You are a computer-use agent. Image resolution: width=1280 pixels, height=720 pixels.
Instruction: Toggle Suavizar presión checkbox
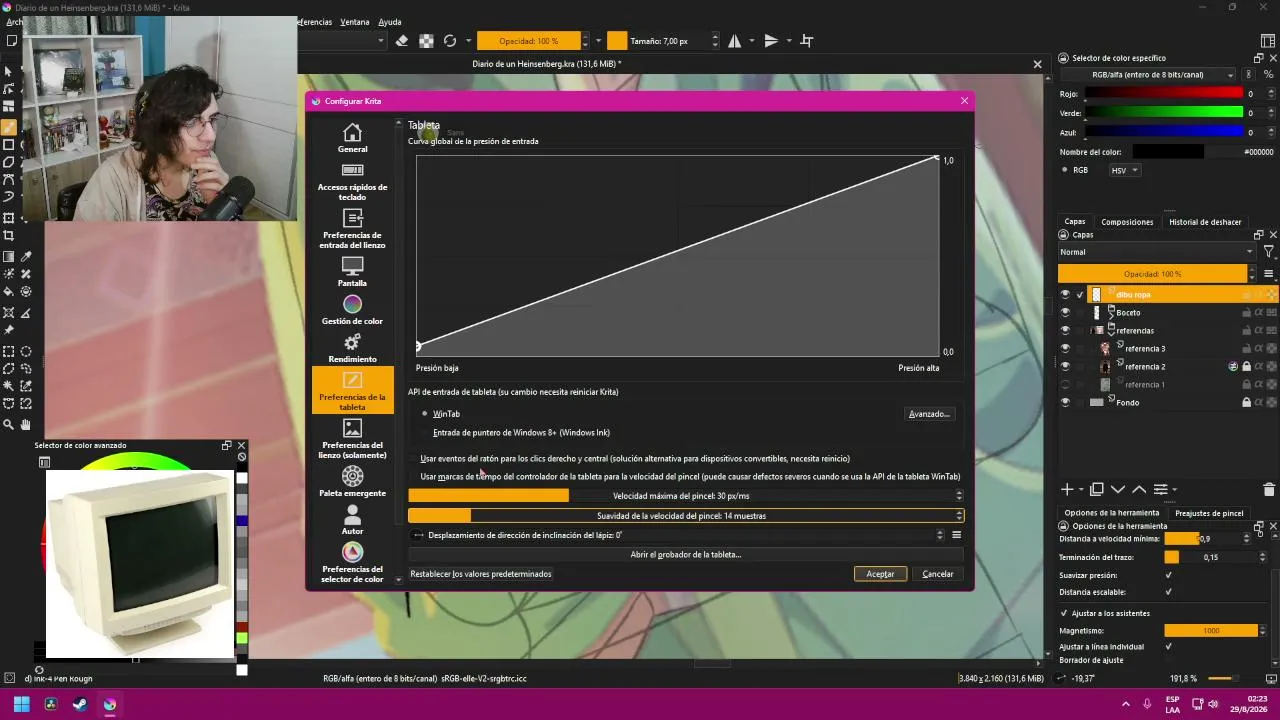[1168, 575]
